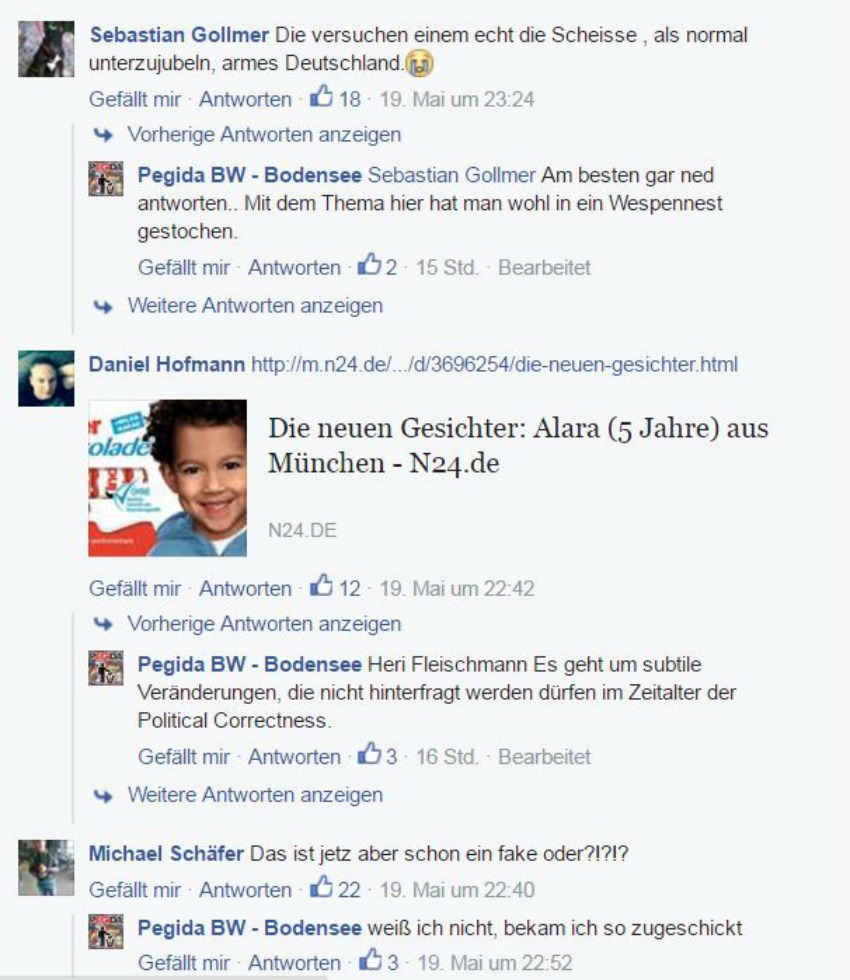The width and height of the screenshot is (850, 980).
Task: Reply to Daniel Hofmann's comment with Antworten
Action: (245, 589)
